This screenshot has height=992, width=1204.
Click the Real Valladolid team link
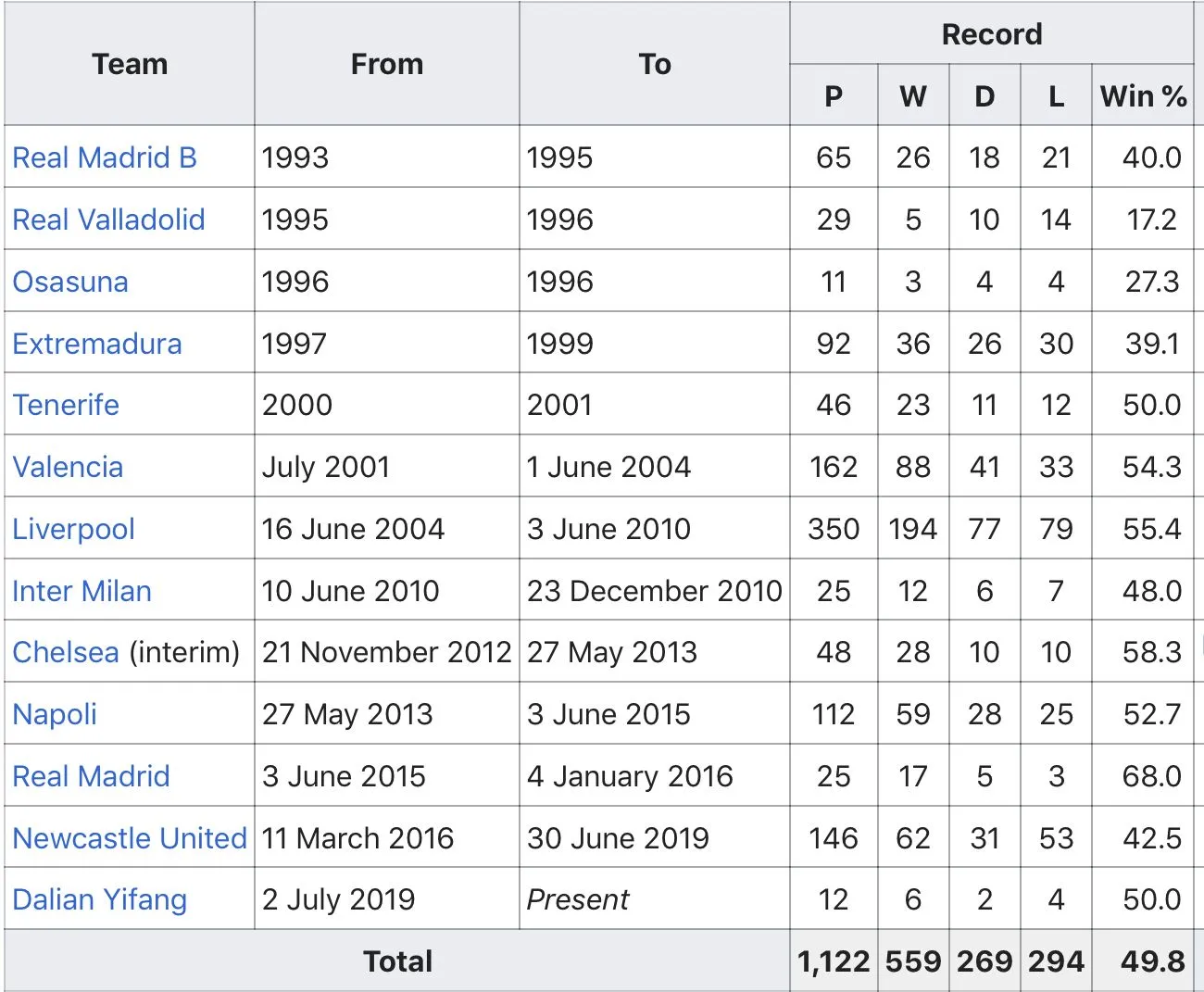point(108,220)
